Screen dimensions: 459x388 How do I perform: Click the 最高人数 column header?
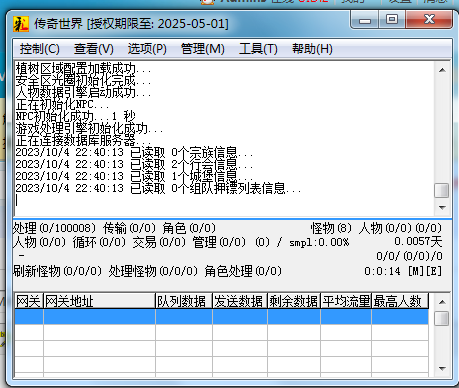(400, 301)
